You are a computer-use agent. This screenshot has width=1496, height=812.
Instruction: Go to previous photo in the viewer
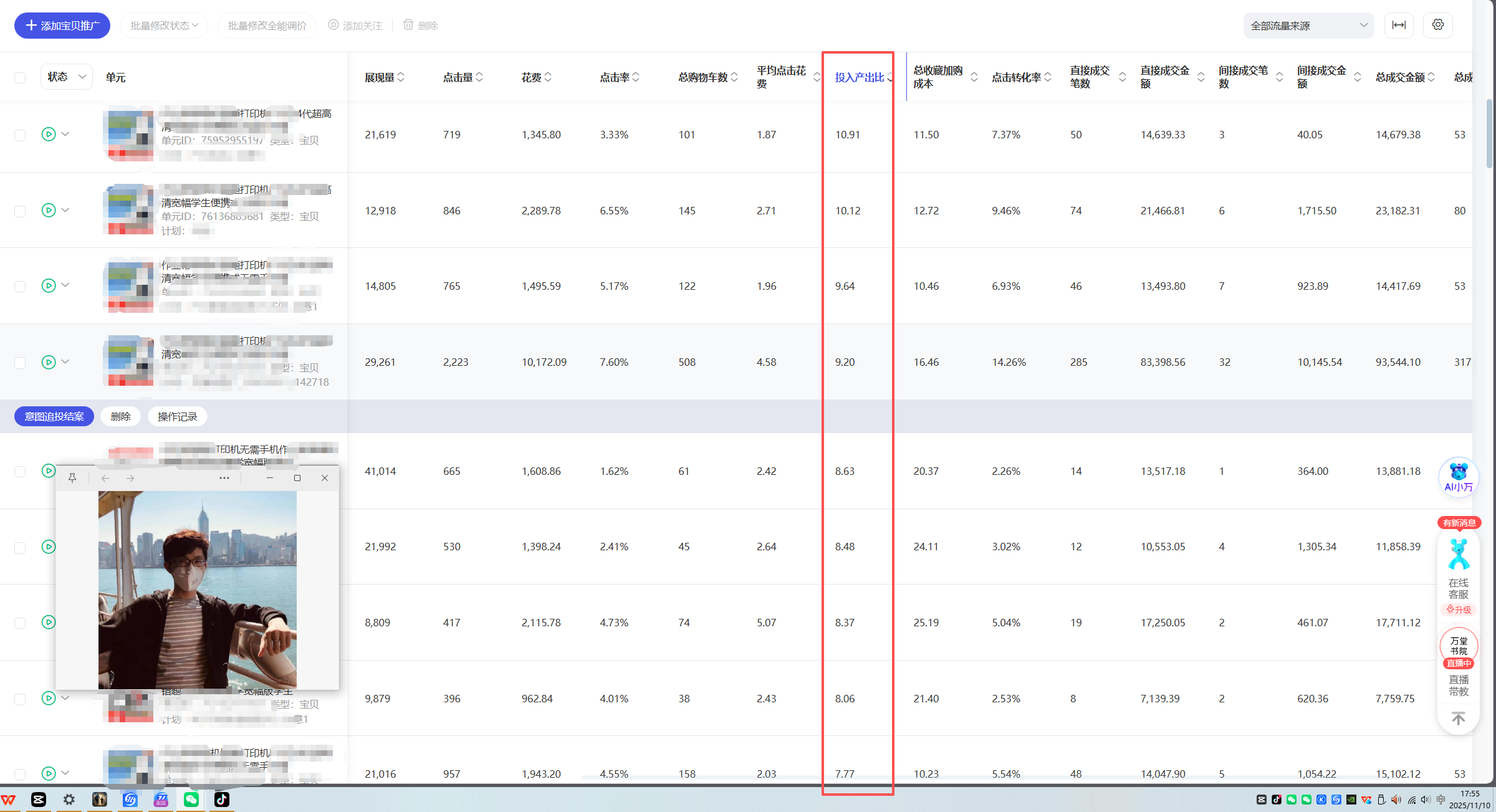105,478
